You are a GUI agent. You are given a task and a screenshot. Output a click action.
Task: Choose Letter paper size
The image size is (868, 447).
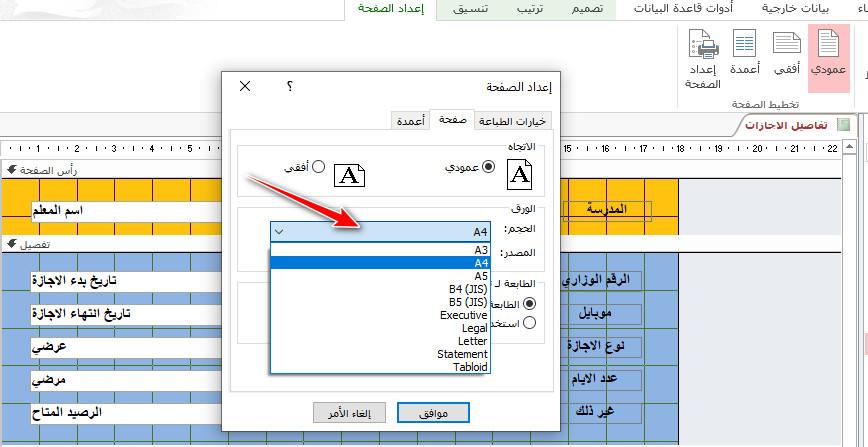tap(380, 341)
